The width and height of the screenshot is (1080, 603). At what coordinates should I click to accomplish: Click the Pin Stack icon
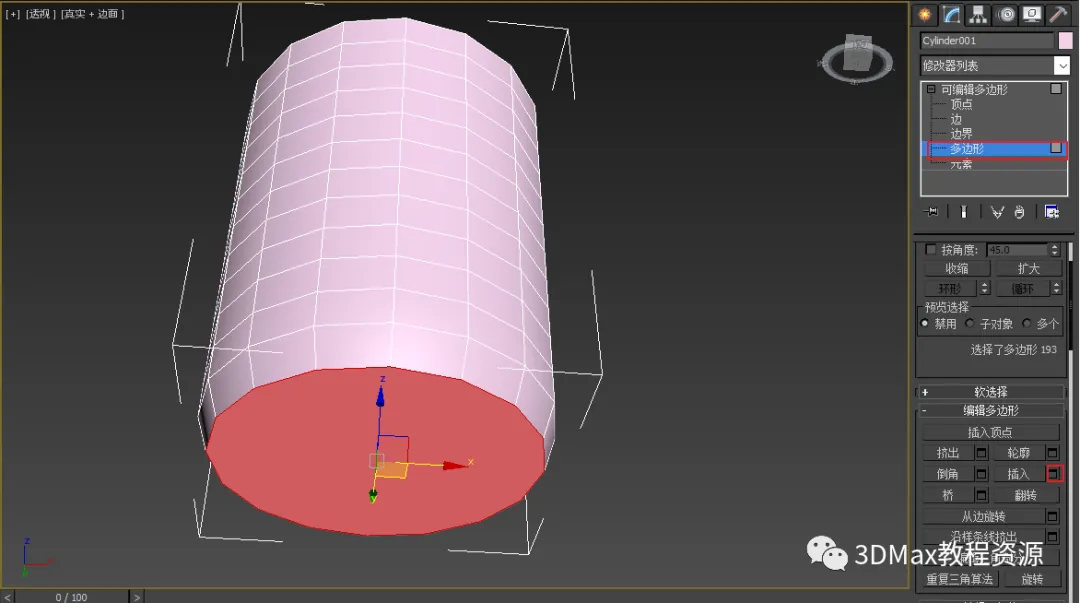[931, 212]
